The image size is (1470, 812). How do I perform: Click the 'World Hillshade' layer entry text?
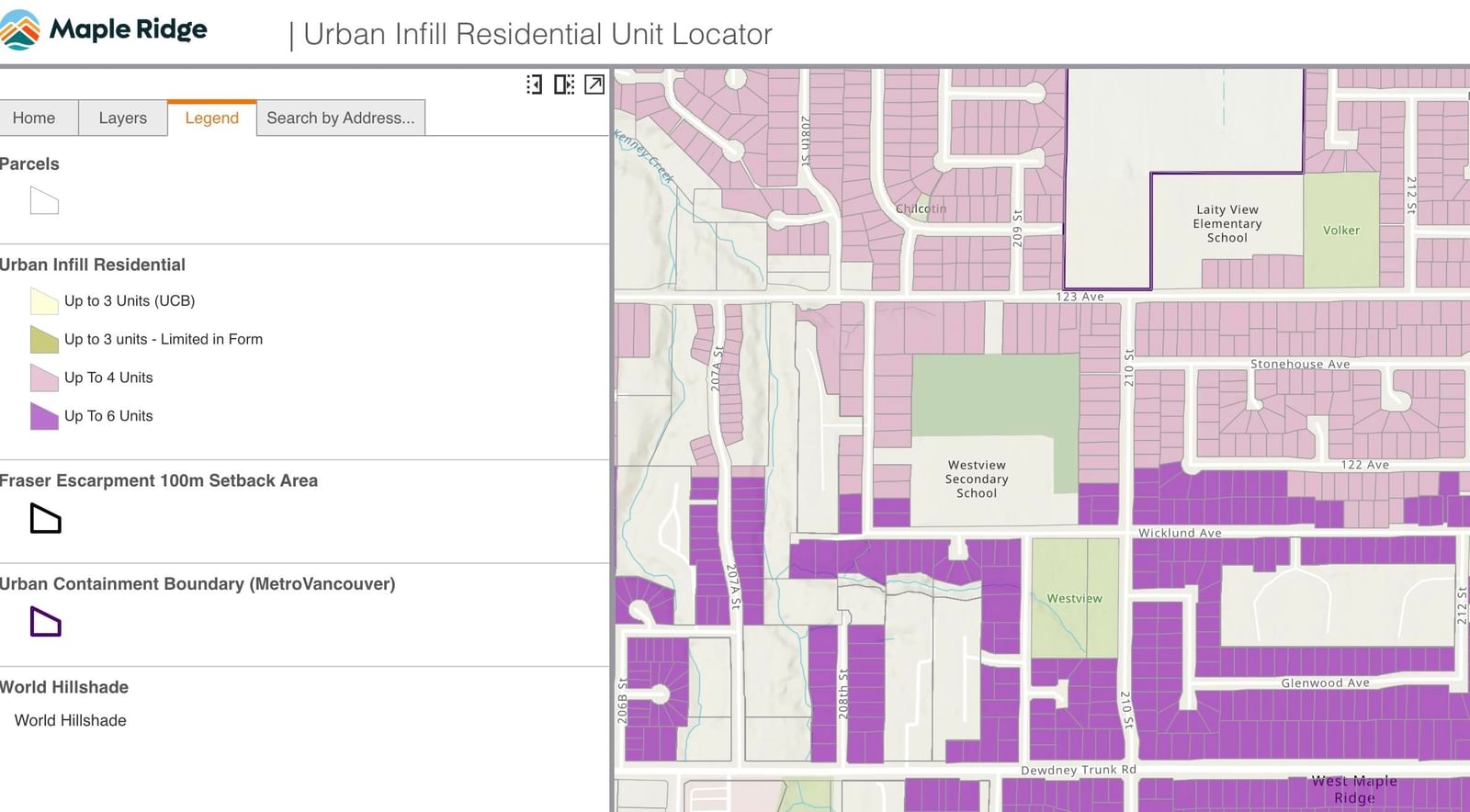70,720
